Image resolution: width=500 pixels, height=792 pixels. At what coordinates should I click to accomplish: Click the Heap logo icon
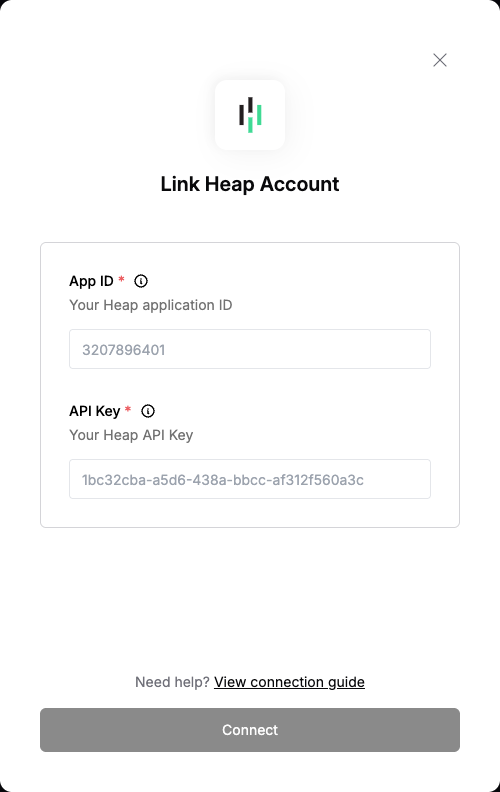pyautogui.click(x=250, y=115)
